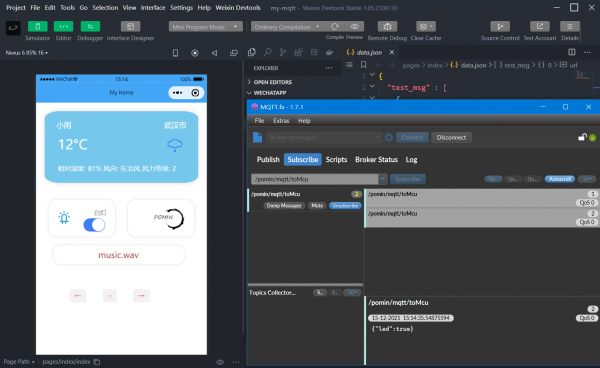
Task: Click the mini program capsule close circle
Action: [x=195, y=93]
